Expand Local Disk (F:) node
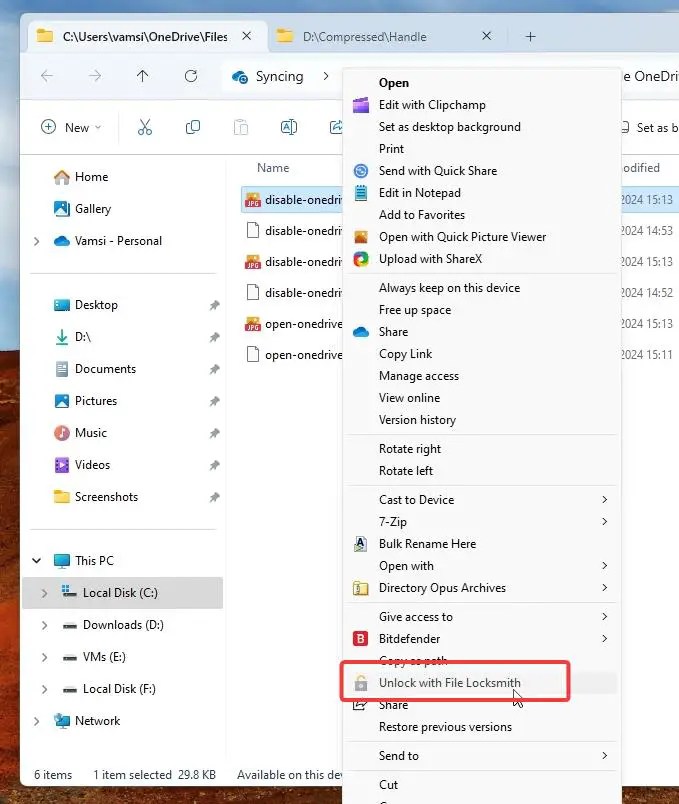Image resolution: width=679 pixels, height=804 pixels. [44, 689]
